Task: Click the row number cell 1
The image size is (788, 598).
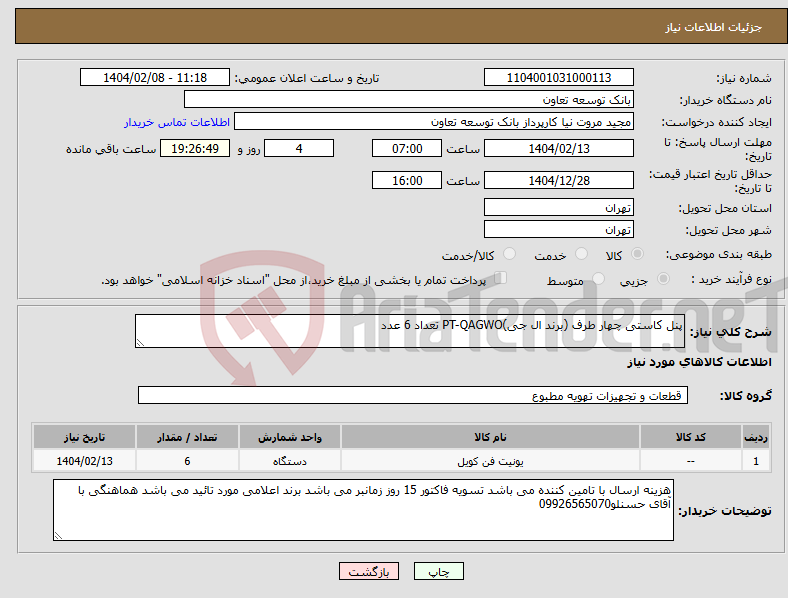Action: click(756, 461)
